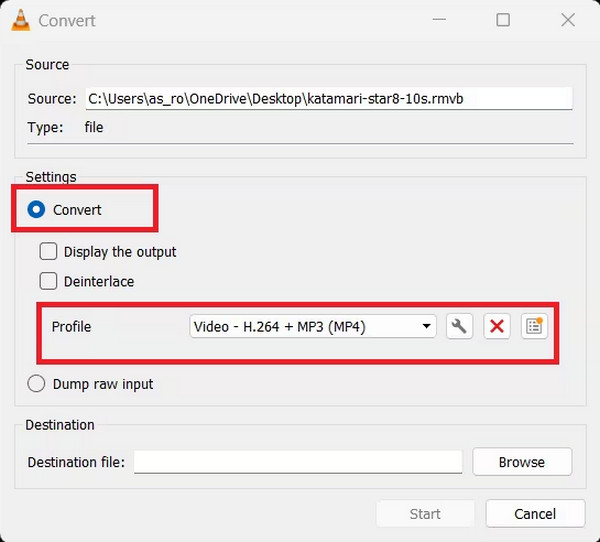This screenshot has width=600, height=542.
Task: Click the greyed Start button
Action: coord(425,514)
